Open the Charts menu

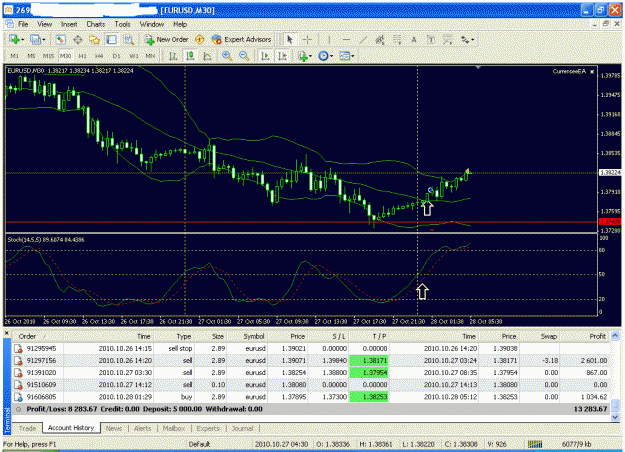96,24
